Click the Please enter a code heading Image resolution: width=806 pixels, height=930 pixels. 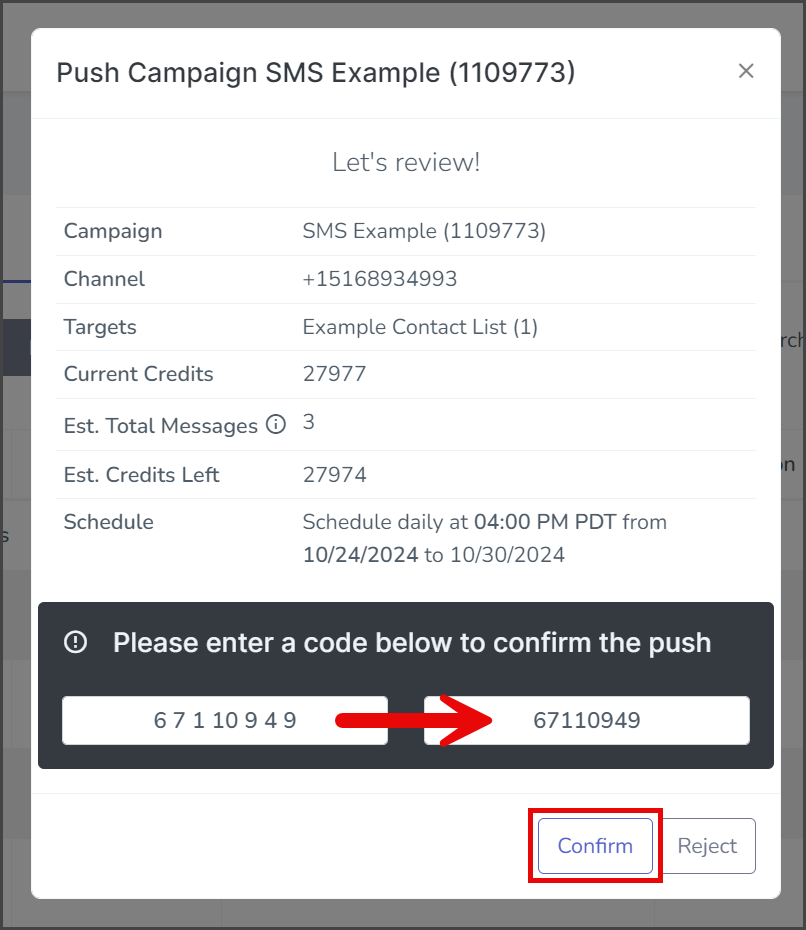(412, 643)
